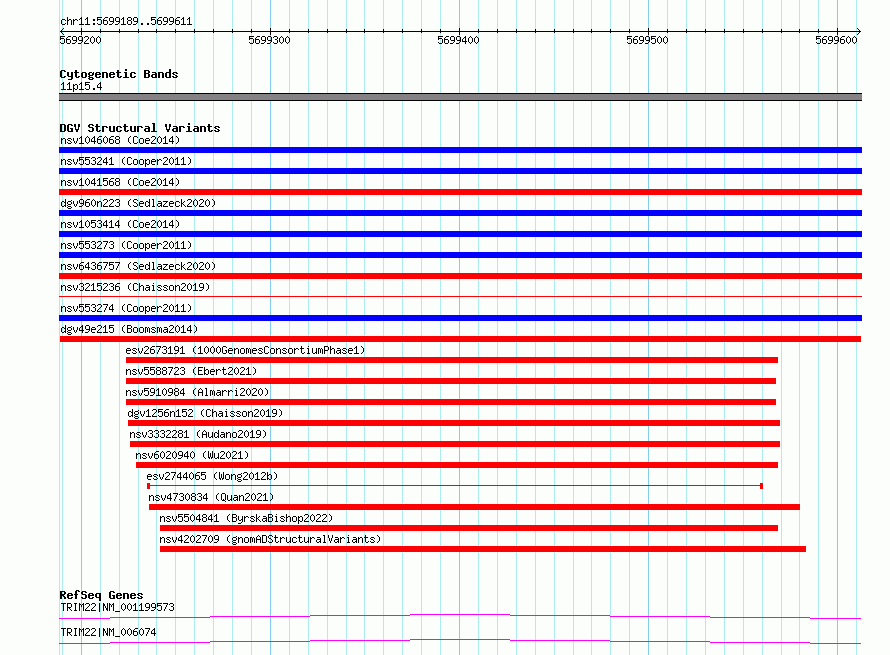The image size is (890, 655).
Task: Select the red bar under nsv4730834 (Quan2021)
Action: tap(475, 507)
